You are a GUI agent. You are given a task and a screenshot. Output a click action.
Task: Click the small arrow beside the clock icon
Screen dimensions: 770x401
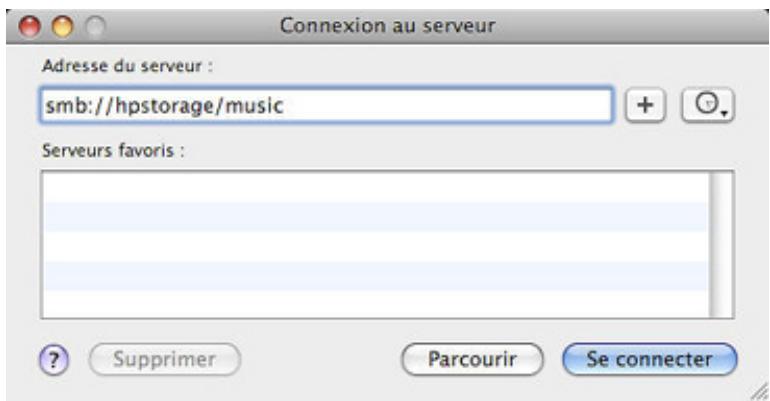724,114
